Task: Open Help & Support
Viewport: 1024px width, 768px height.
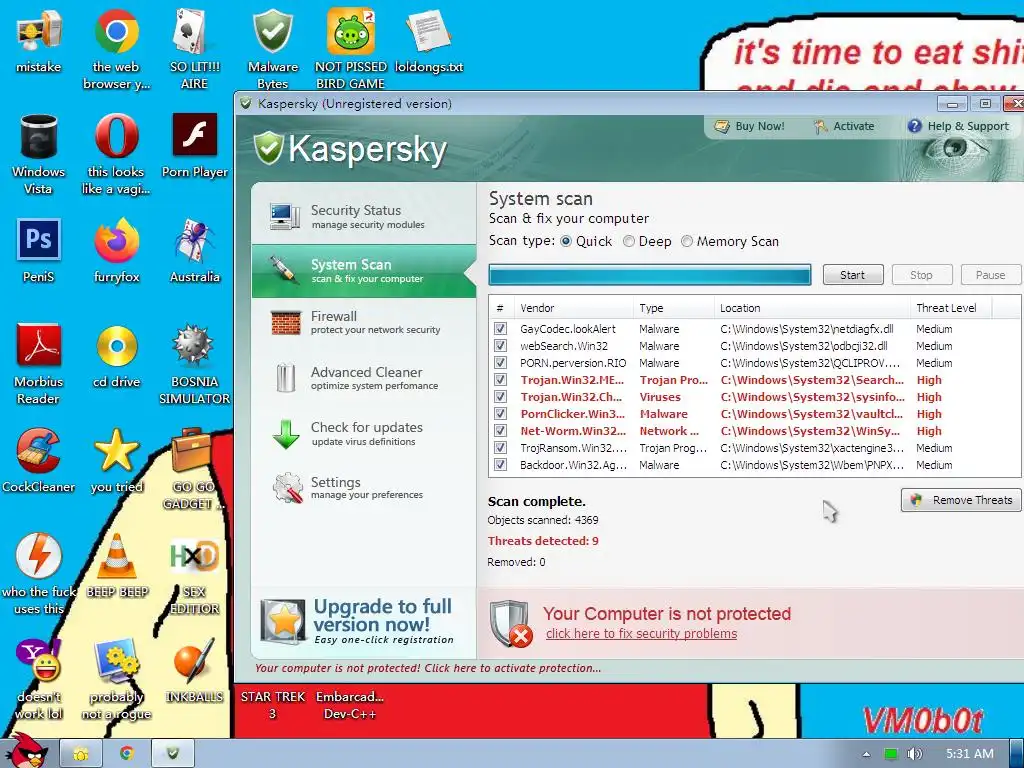Action: tap(958, 126)
